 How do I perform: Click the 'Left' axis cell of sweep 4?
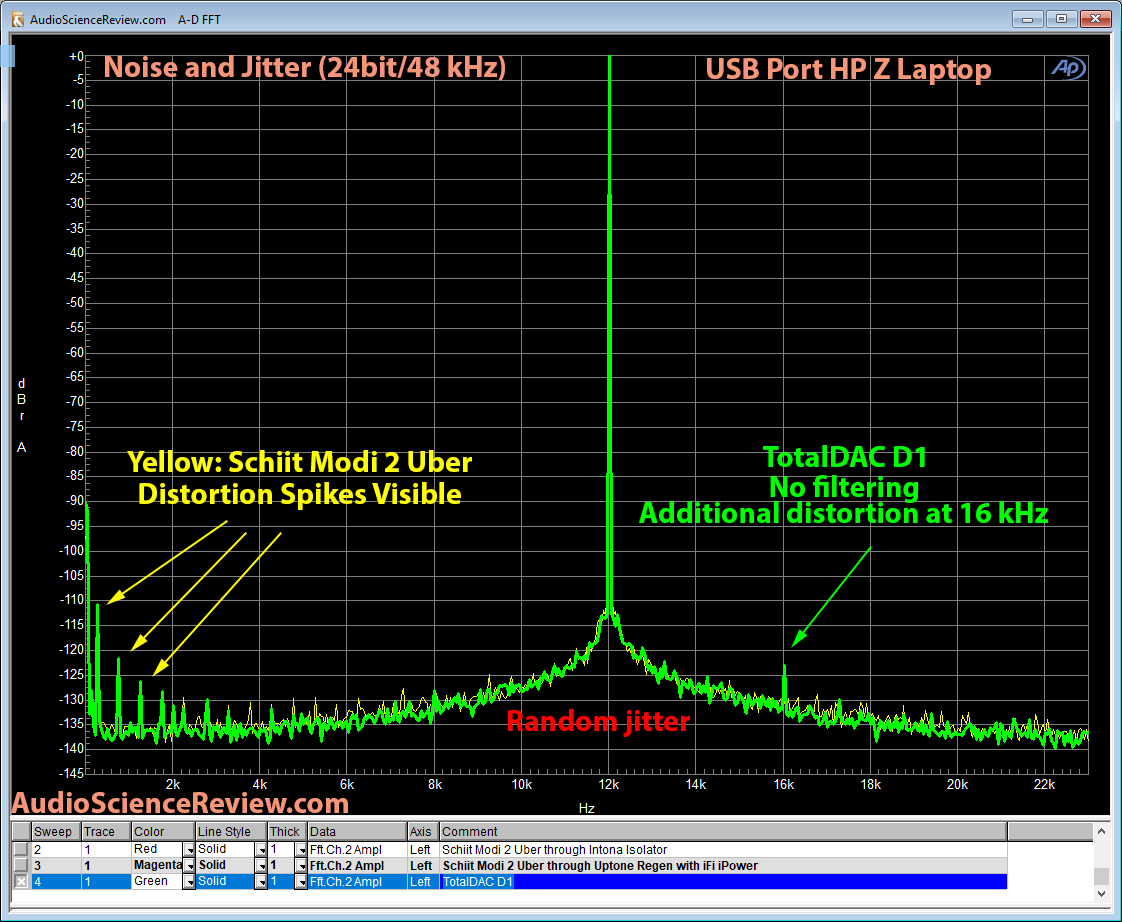point(423,882)
